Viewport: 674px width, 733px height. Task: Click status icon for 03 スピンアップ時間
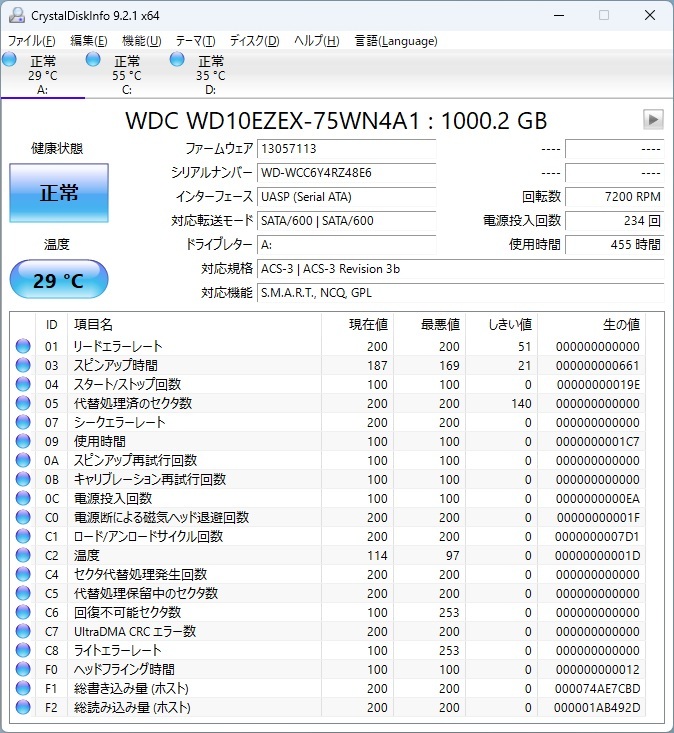[x=23, y=365]
